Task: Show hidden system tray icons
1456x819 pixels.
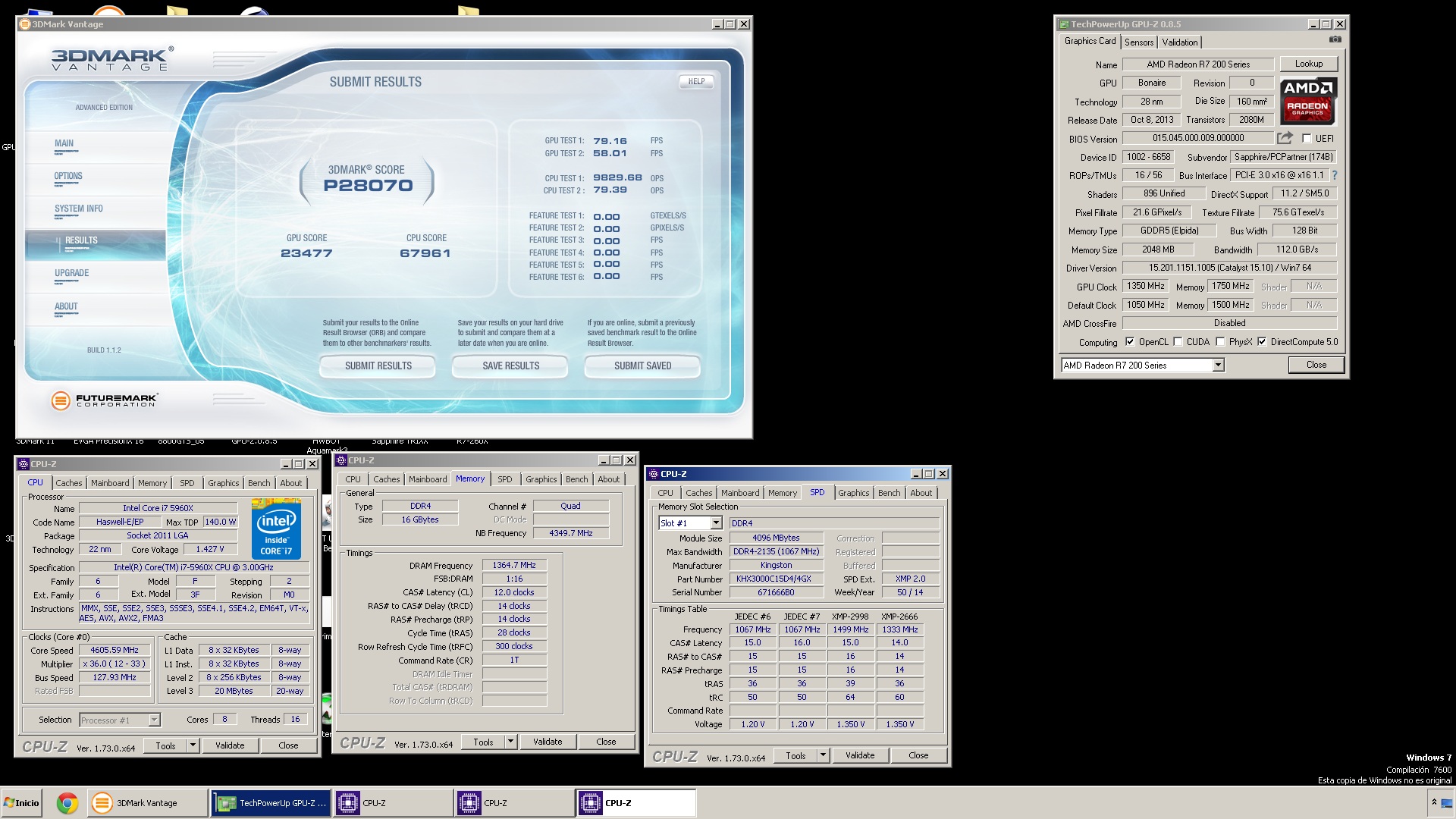Action: tap(1434, 802)
